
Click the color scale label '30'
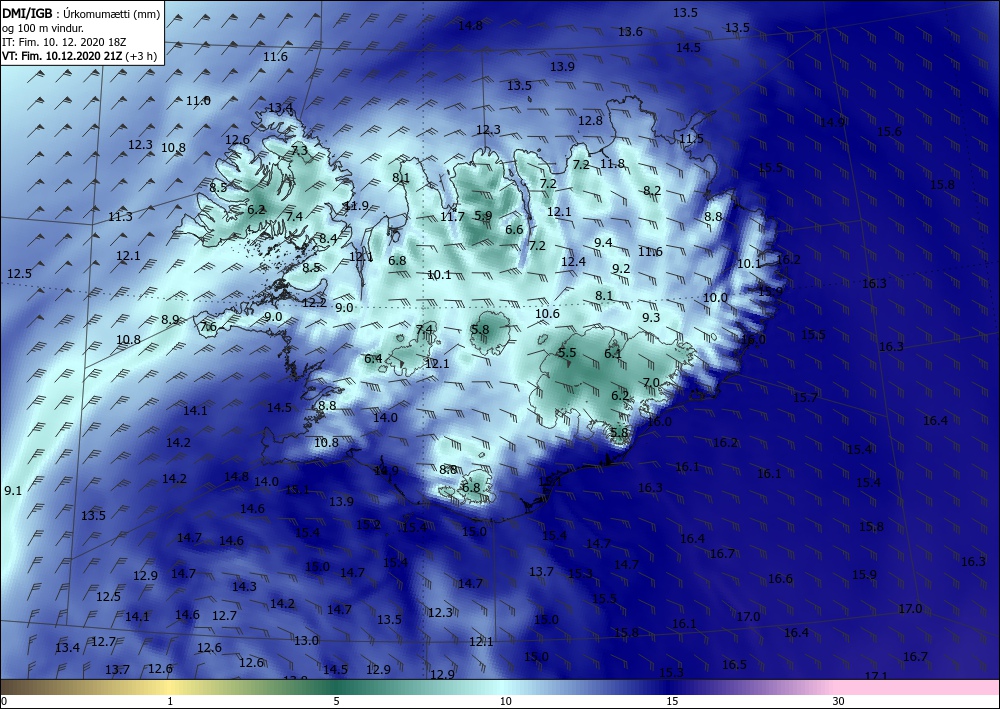839,701
